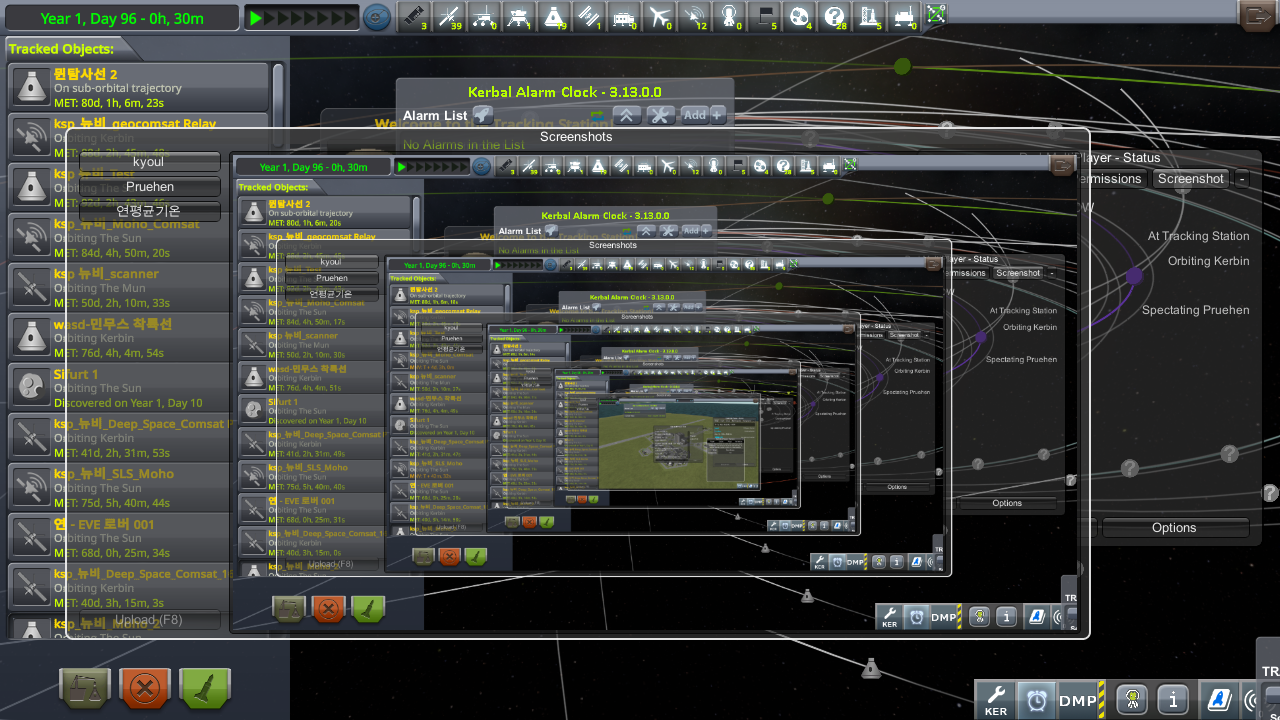Toggle the probes filter showing 39

[x=448, y=16]
